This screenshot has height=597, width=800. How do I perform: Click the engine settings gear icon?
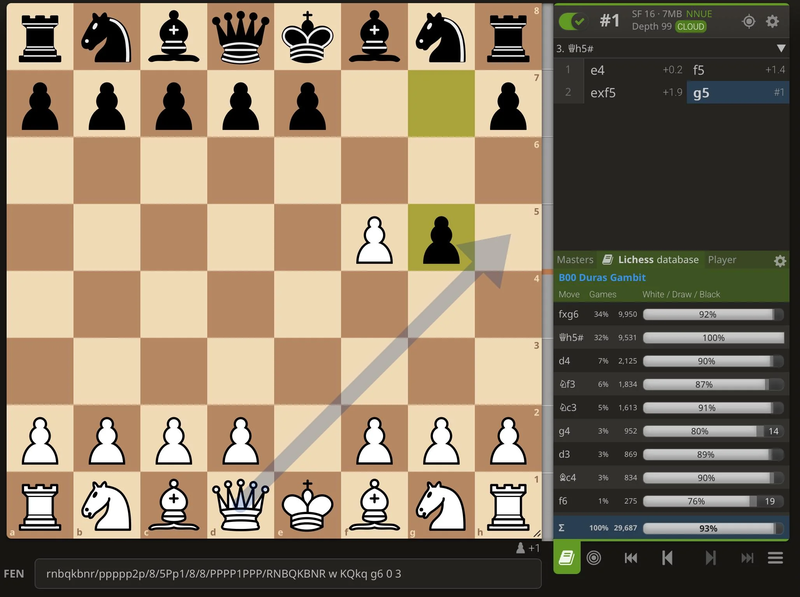tap(772, 21)
